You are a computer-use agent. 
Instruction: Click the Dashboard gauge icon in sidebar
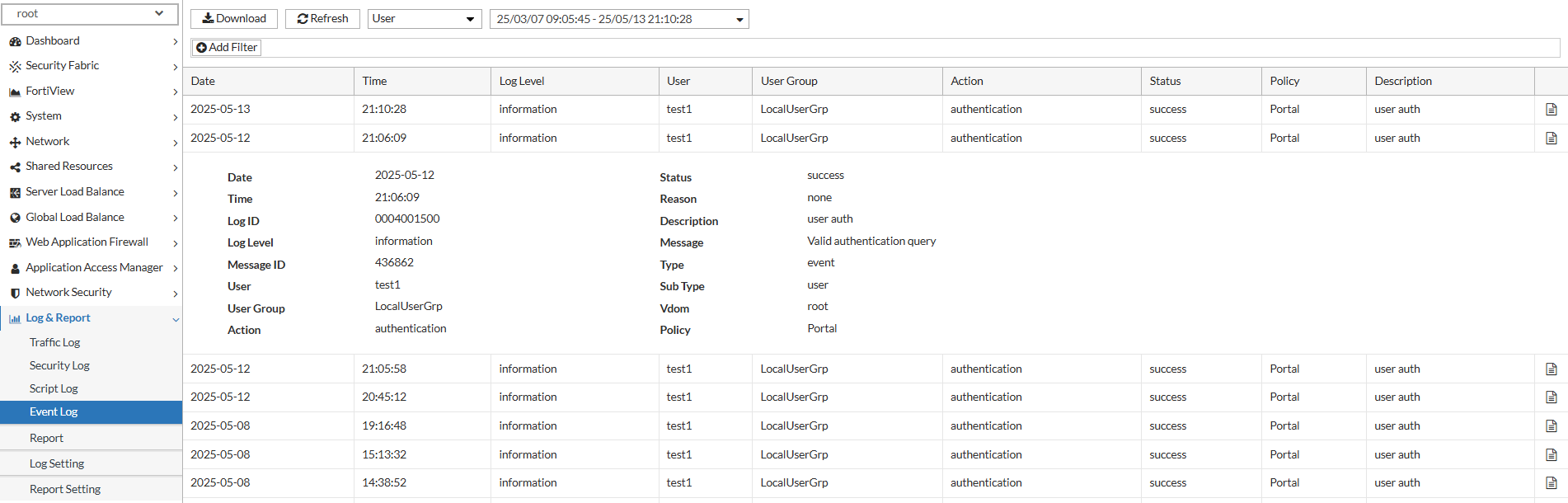(15, 41)
